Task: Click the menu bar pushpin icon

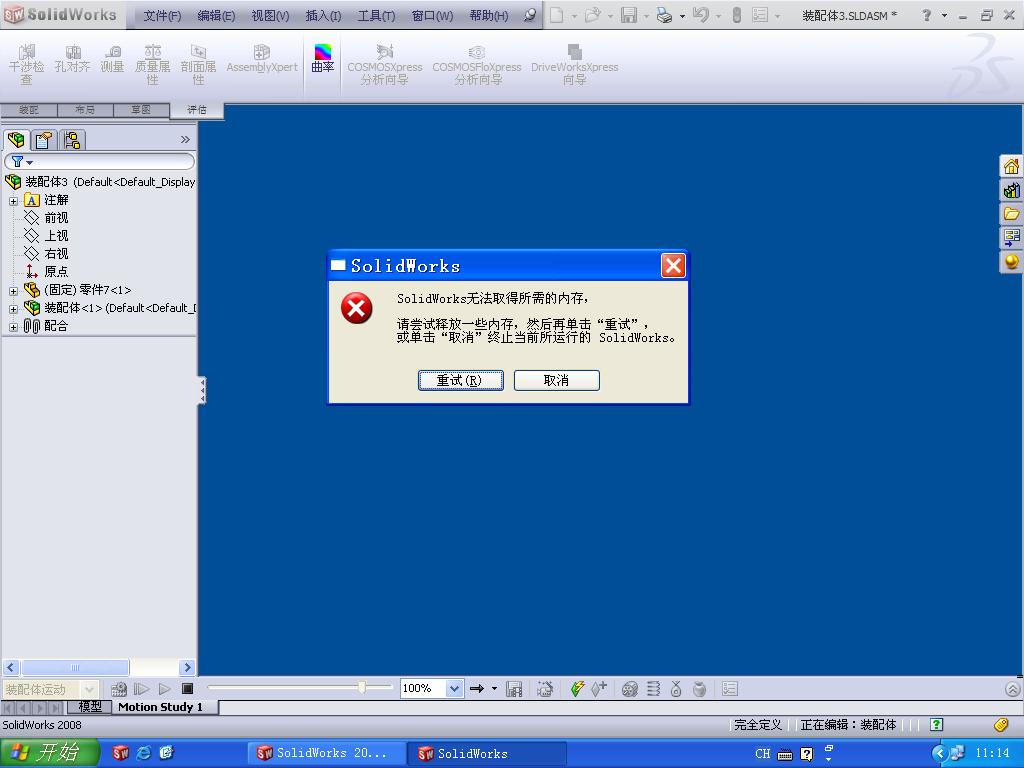Action: click(x=530, y=15)
